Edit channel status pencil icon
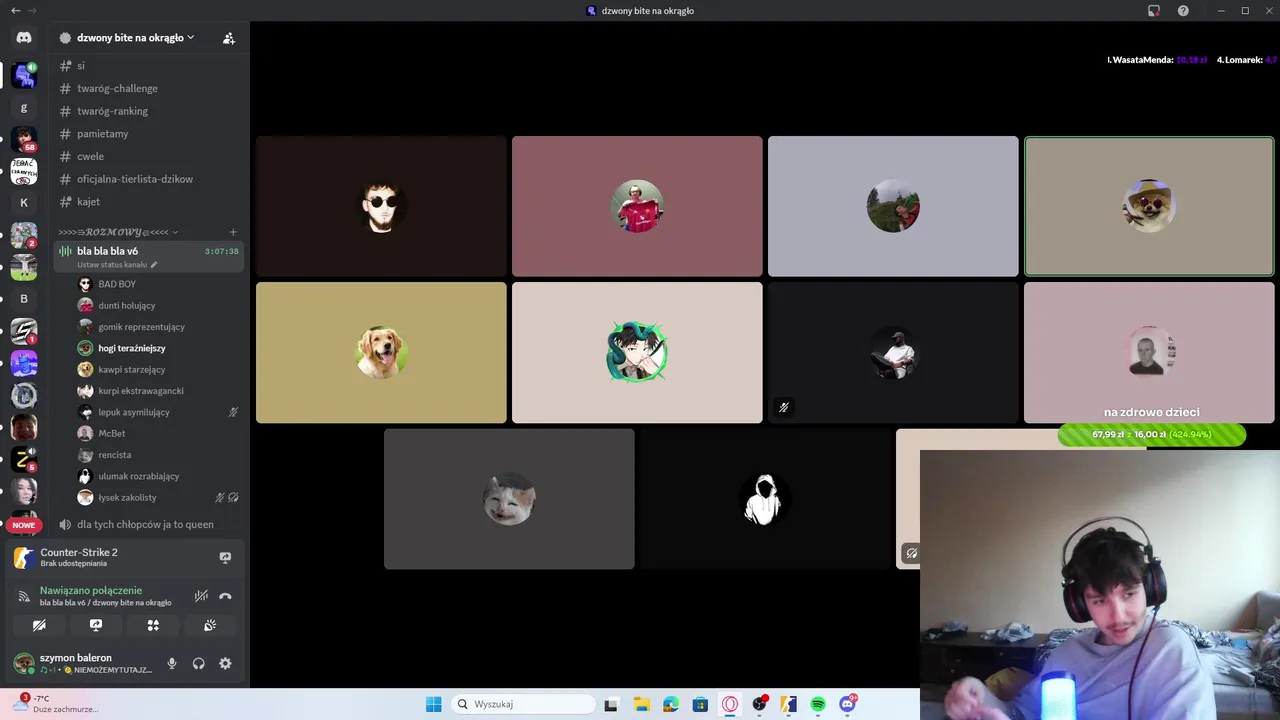Image resolution: width=1280 pixels, height=720 pixels. point(154,265)
